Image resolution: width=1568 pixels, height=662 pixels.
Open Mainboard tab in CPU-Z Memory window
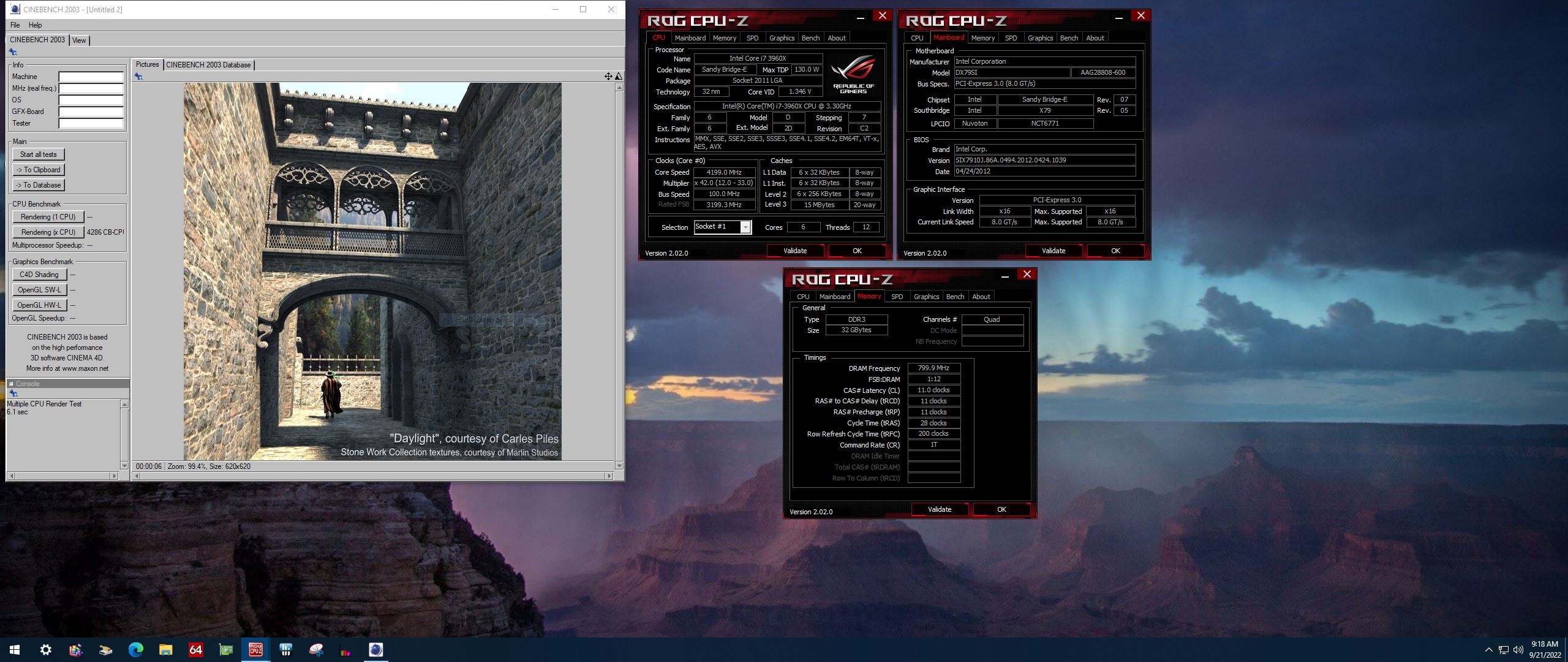click(835, 297)
